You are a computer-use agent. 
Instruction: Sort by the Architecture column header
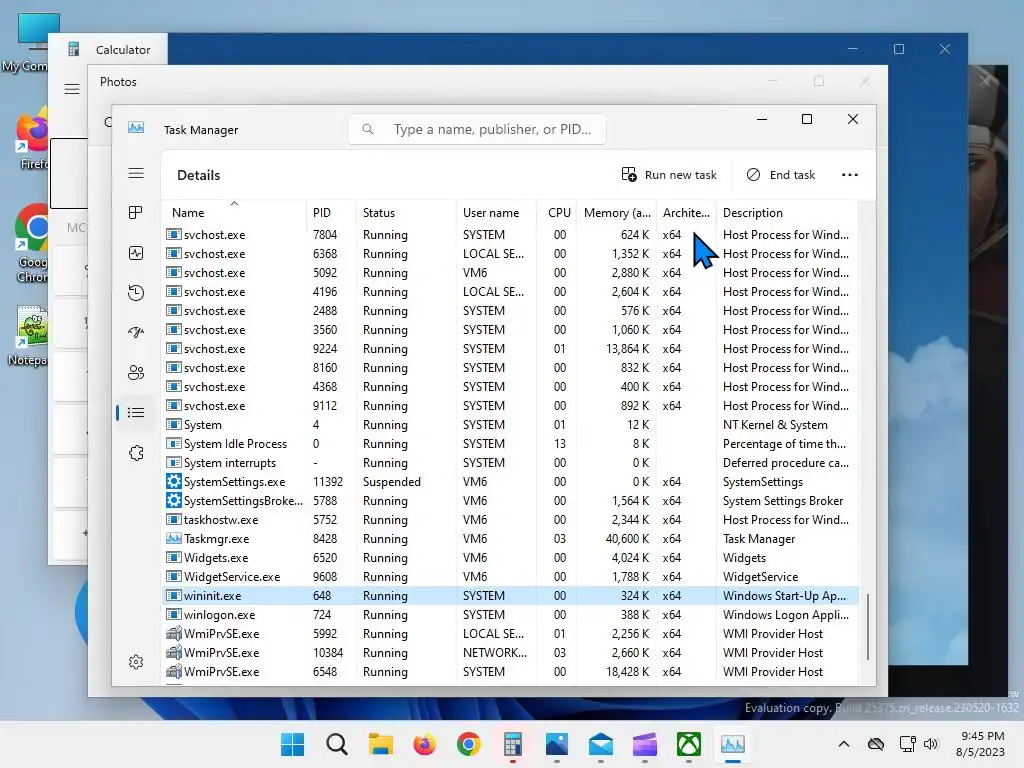click(x=686, y=212)
